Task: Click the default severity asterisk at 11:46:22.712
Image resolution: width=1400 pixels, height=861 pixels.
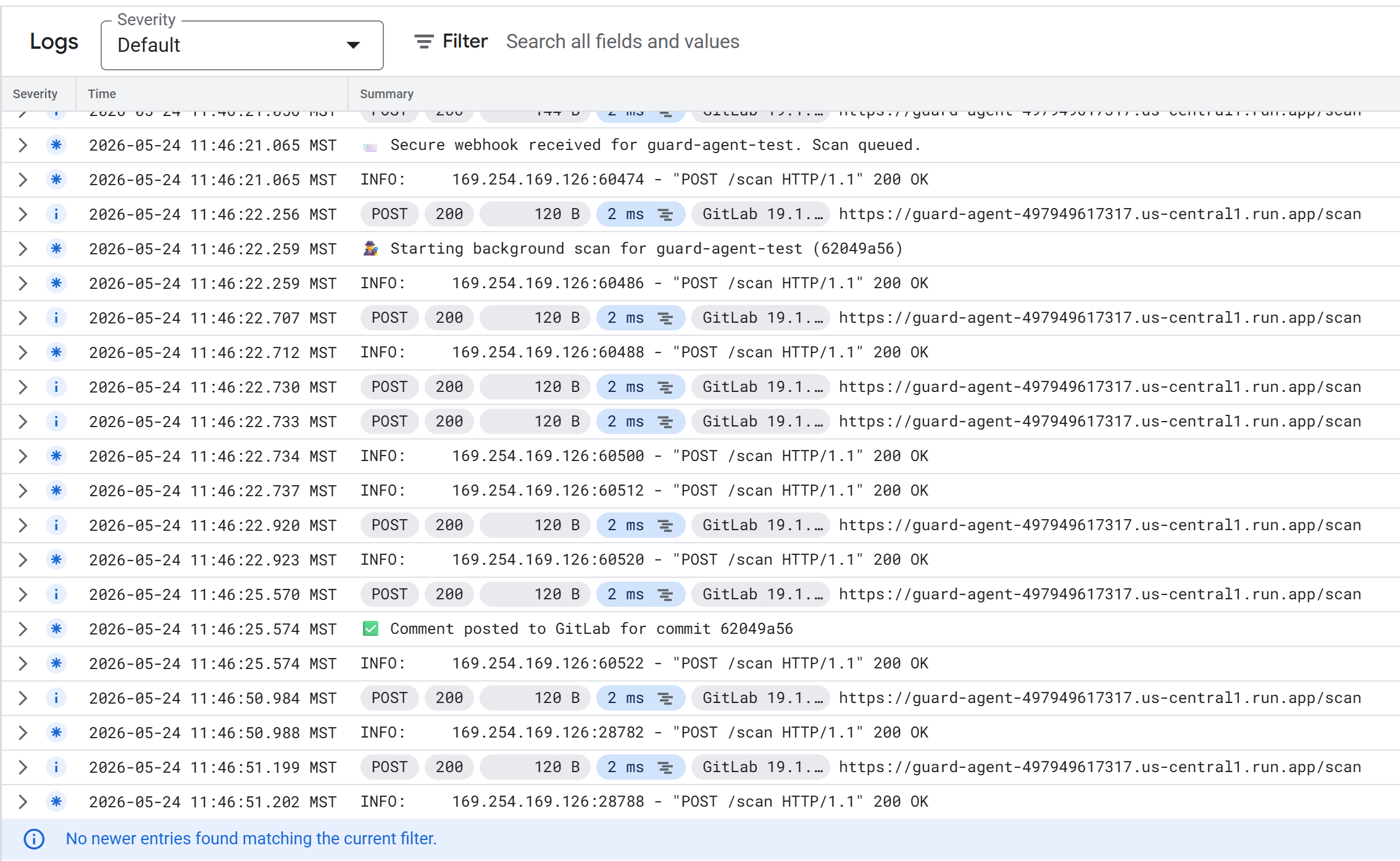Action: click(56, 352)
